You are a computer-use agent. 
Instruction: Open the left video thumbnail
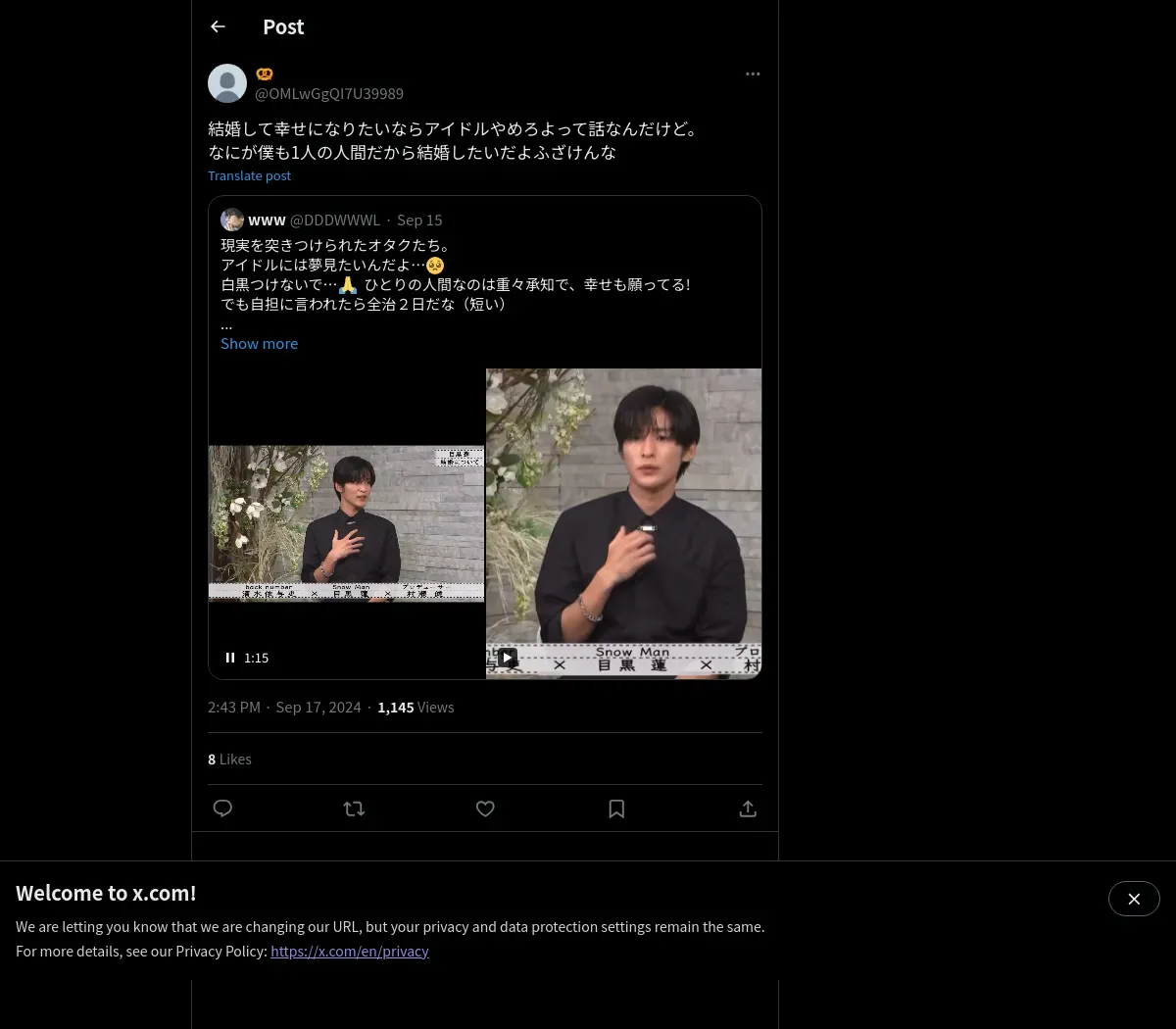click(346, 524)
